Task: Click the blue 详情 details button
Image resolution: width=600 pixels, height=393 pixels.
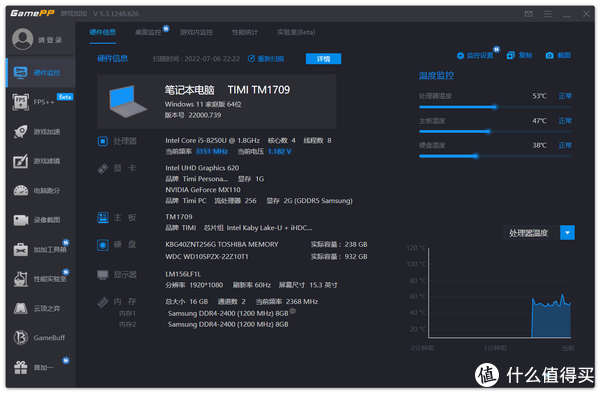Action: [x=323, y=59]
